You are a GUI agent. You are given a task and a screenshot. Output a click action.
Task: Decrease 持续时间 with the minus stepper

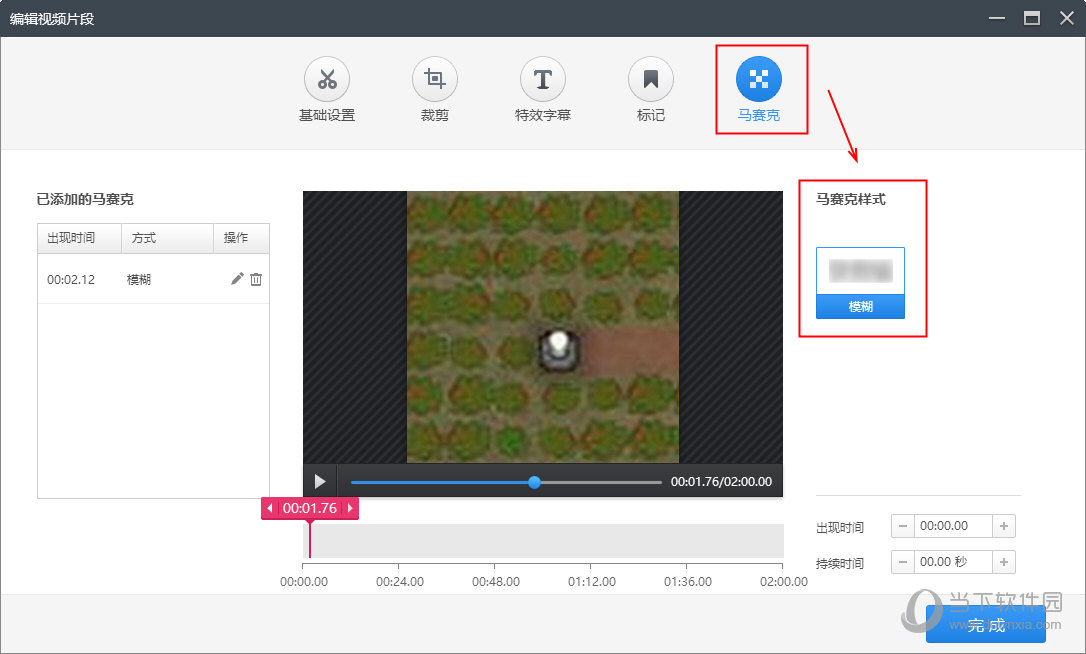tap(902, 561)
